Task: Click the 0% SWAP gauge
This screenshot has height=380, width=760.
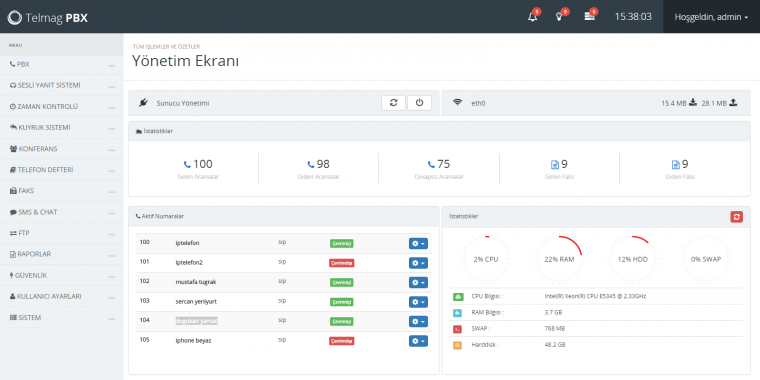Action: (x=706, y=259)
